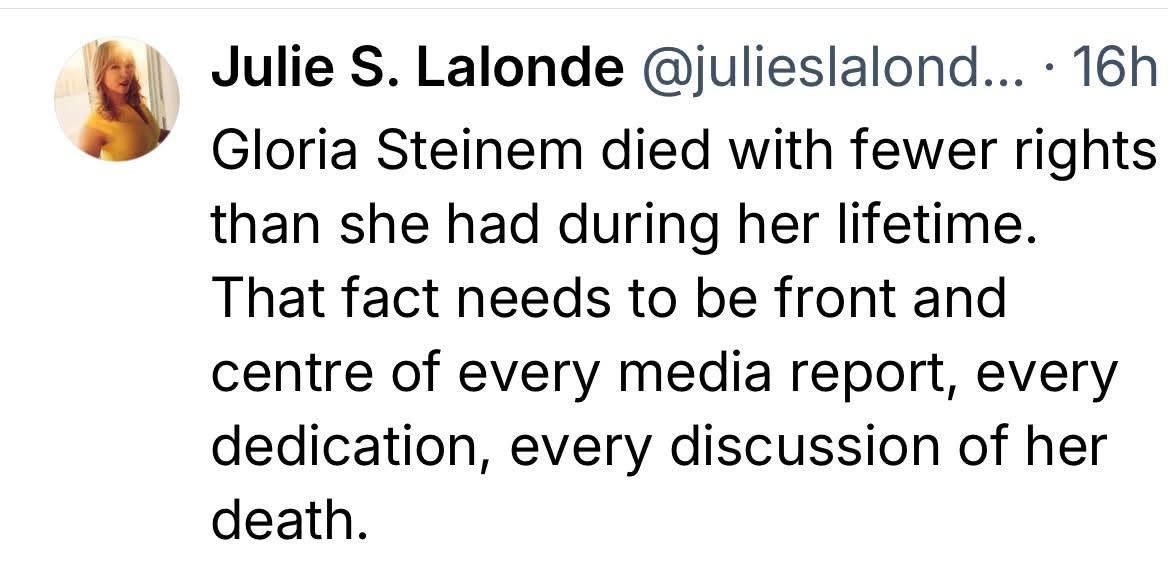
Task: Open Julie S. Lalonde's profile picture
Action: [x=117, y=98]
